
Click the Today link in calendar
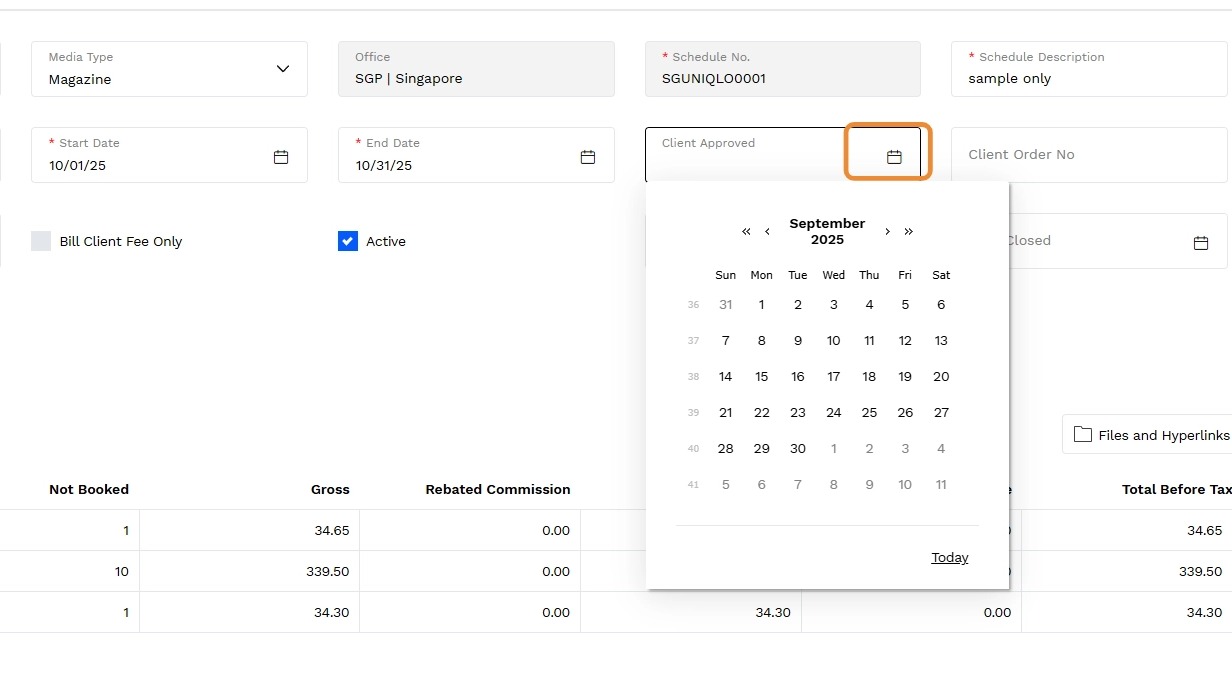coord(949,558)
